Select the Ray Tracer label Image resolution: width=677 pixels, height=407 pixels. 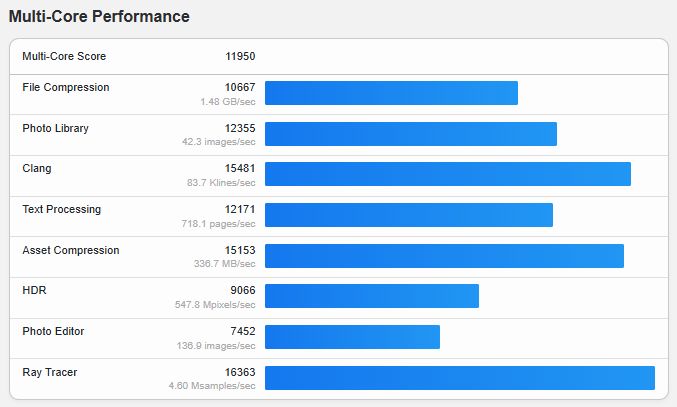[50, 372]
